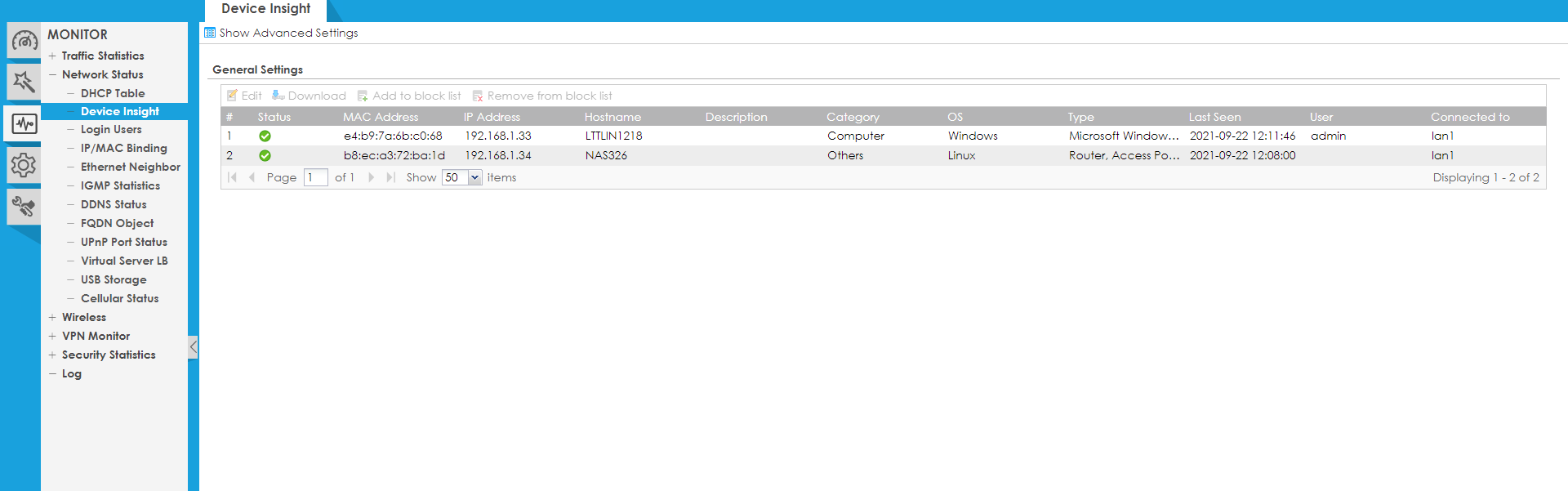The width and height of the screenshot is (1568, 491).
Task: Open the Configuration gear icon
Action: click(24, 166)
